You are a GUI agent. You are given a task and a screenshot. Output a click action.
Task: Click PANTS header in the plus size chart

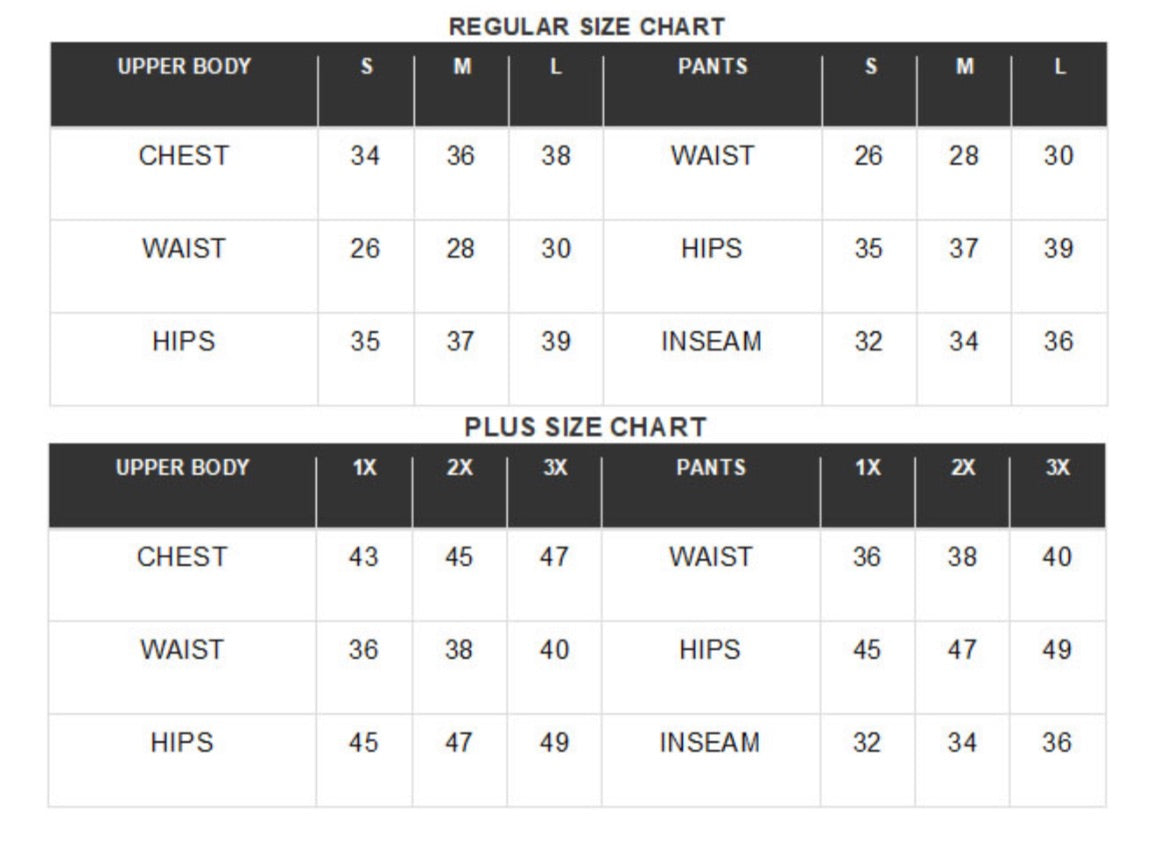(710, 468)
